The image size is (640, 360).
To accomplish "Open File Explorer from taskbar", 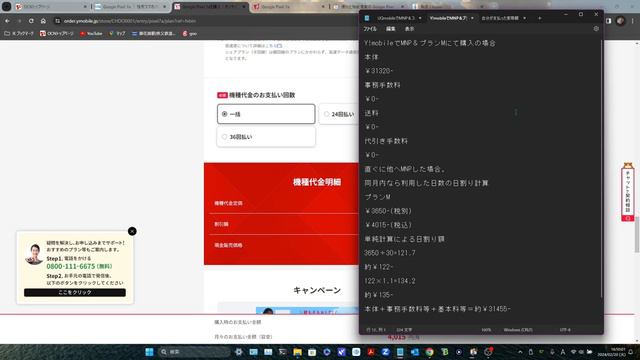I will [x=298, y=352].
